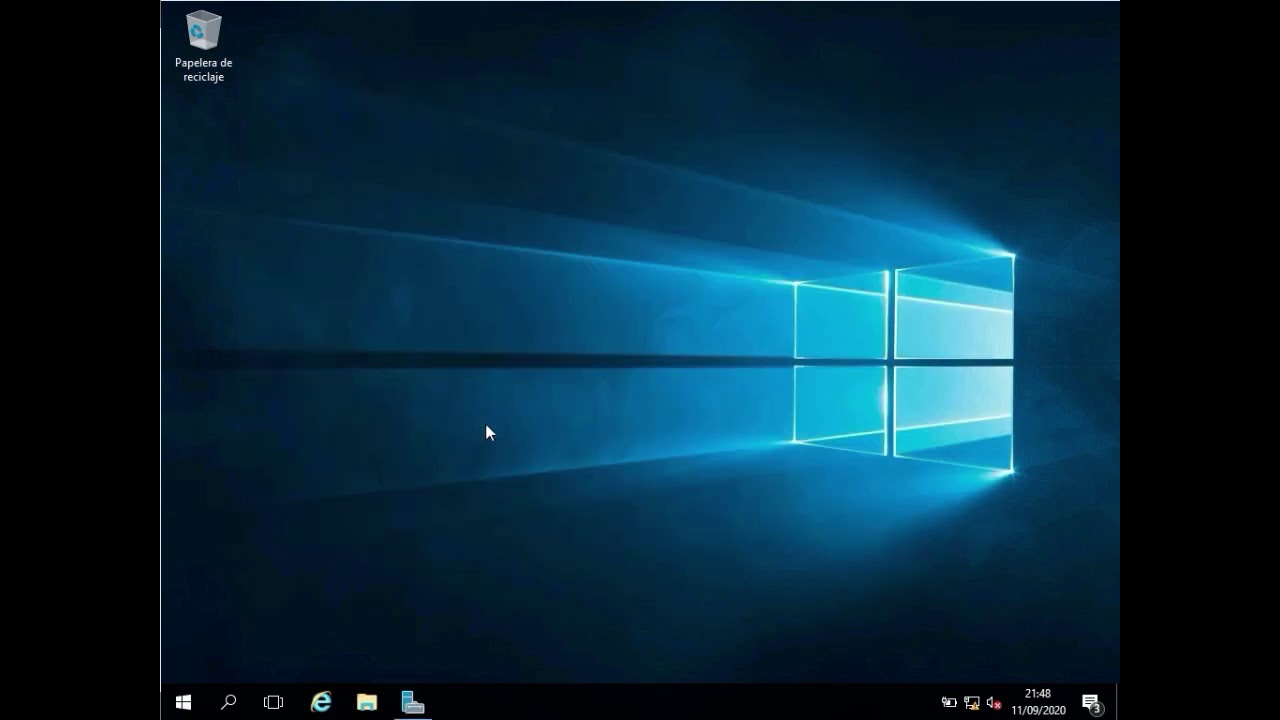Open the clock showing 21:48
The height and width of the screenshot is (720, 1280).
[1038, 702]
